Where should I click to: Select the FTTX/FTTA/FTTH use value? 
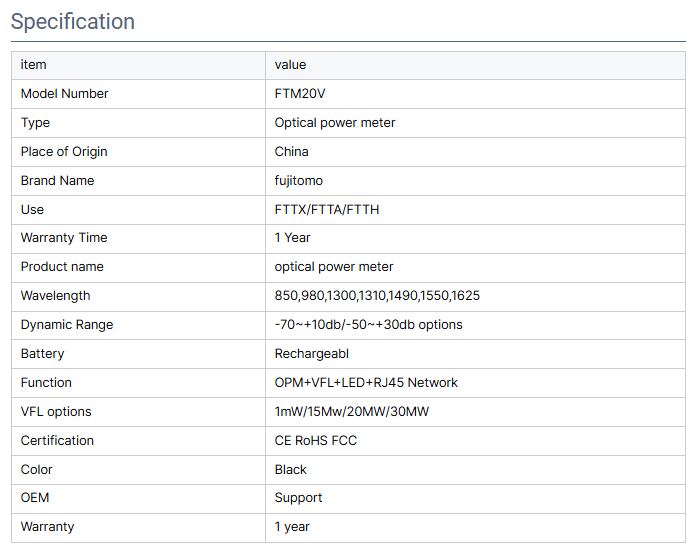click(x=327, y=209)
